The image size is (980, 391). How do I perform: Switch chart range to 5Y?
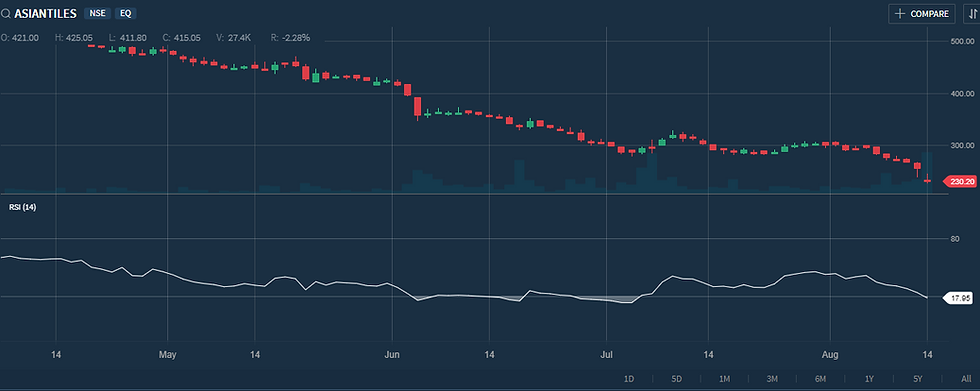[917, 379]
